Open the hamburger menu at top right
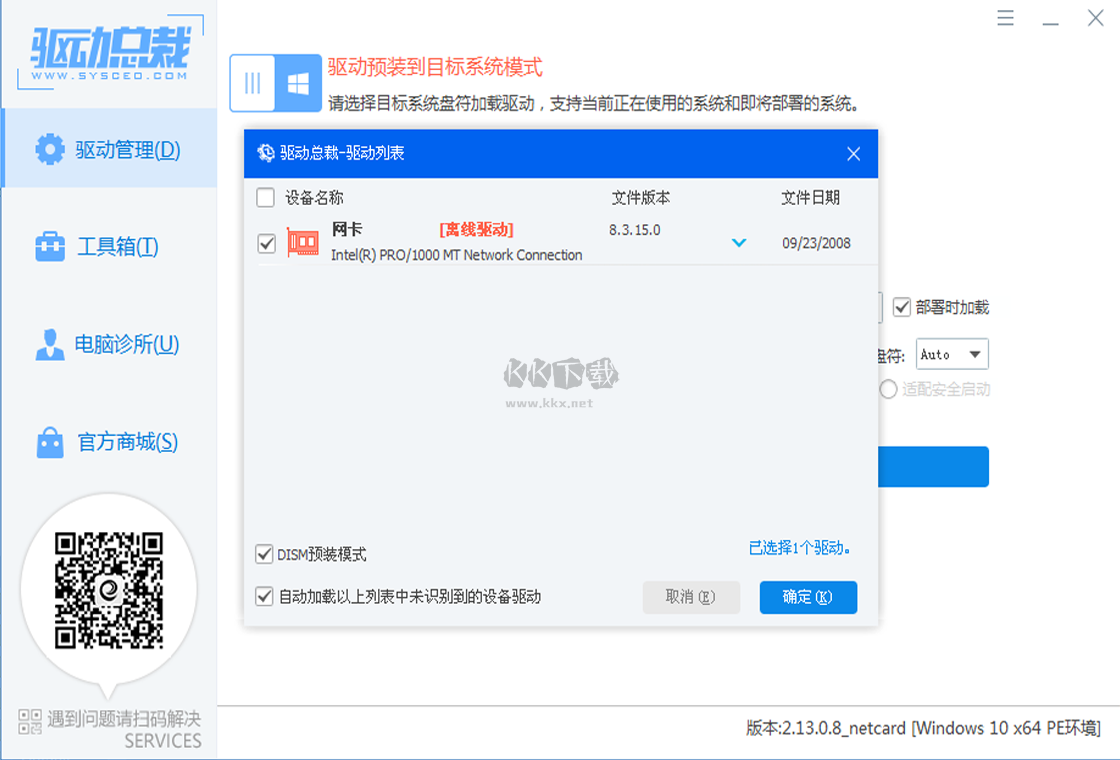The height and width of the screenshot is (760, 1120). [1004, 17]
